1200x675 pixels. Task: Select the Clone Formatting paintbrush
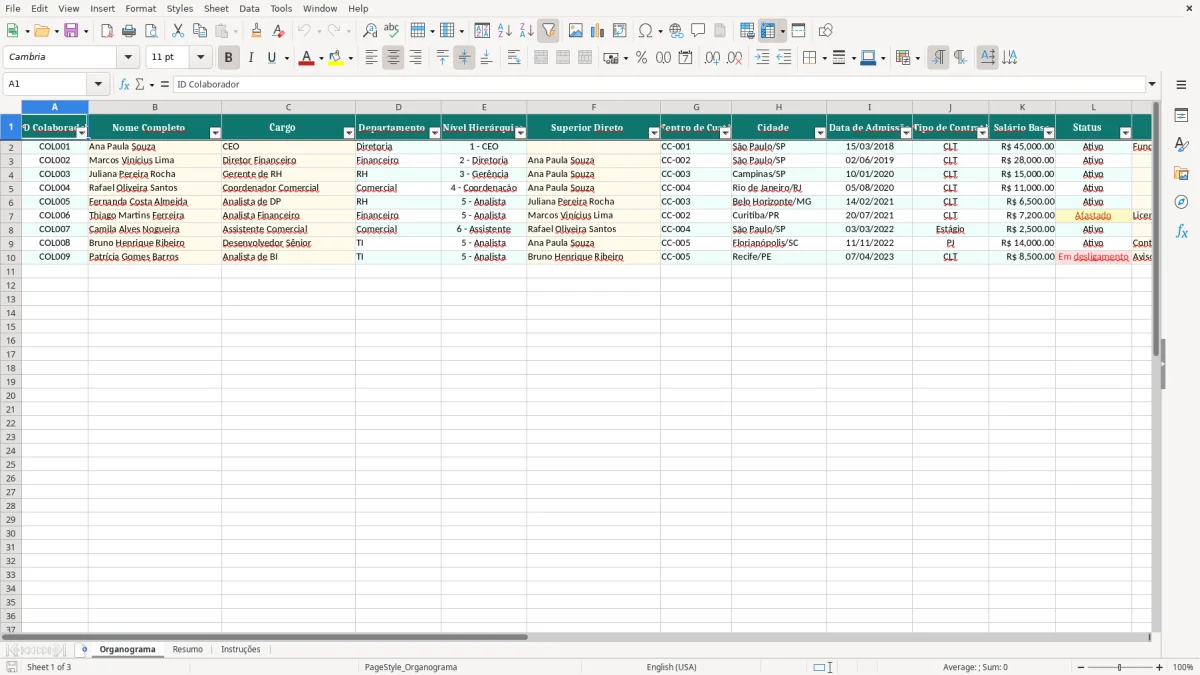coord(257,31)
